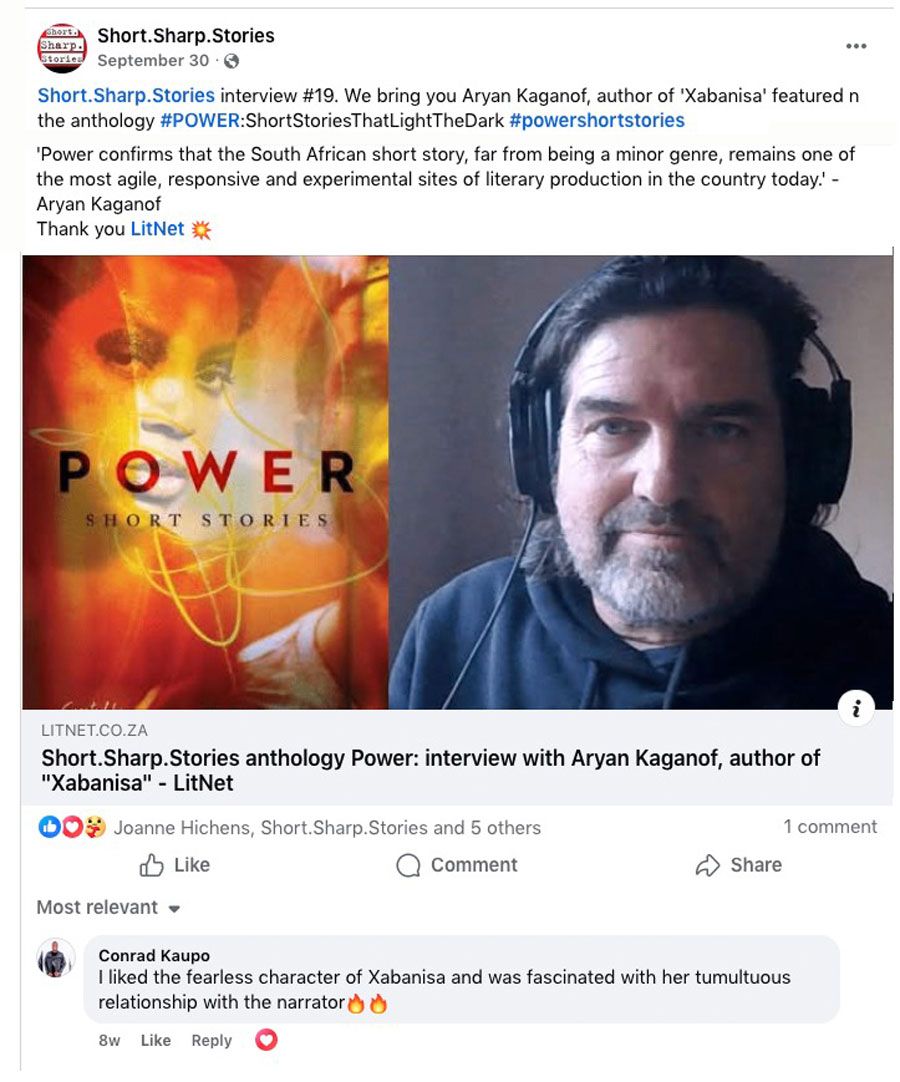Click the thumbs-up Like icon
Viewport: 900px width, 1082px height.
[x=151, y=865]
